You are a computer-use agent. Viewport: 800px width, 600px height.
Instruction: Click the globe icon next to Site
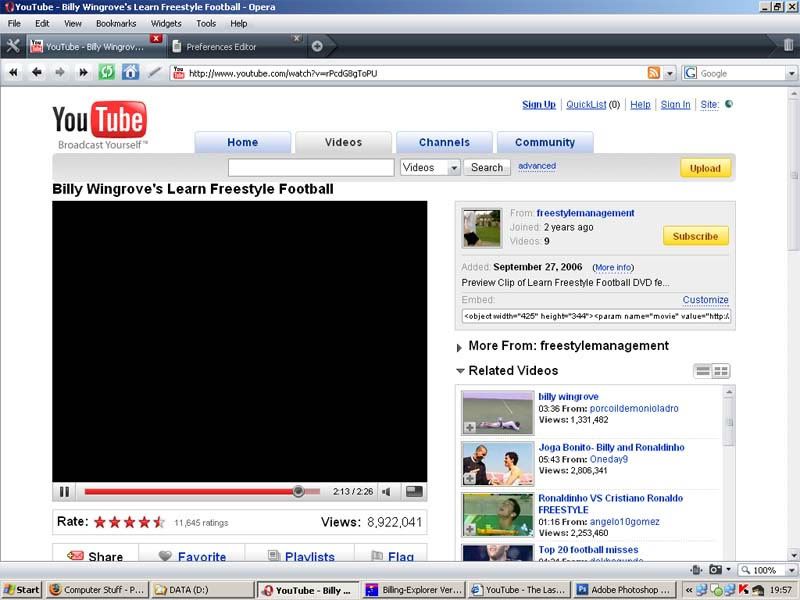click(729, 104)
